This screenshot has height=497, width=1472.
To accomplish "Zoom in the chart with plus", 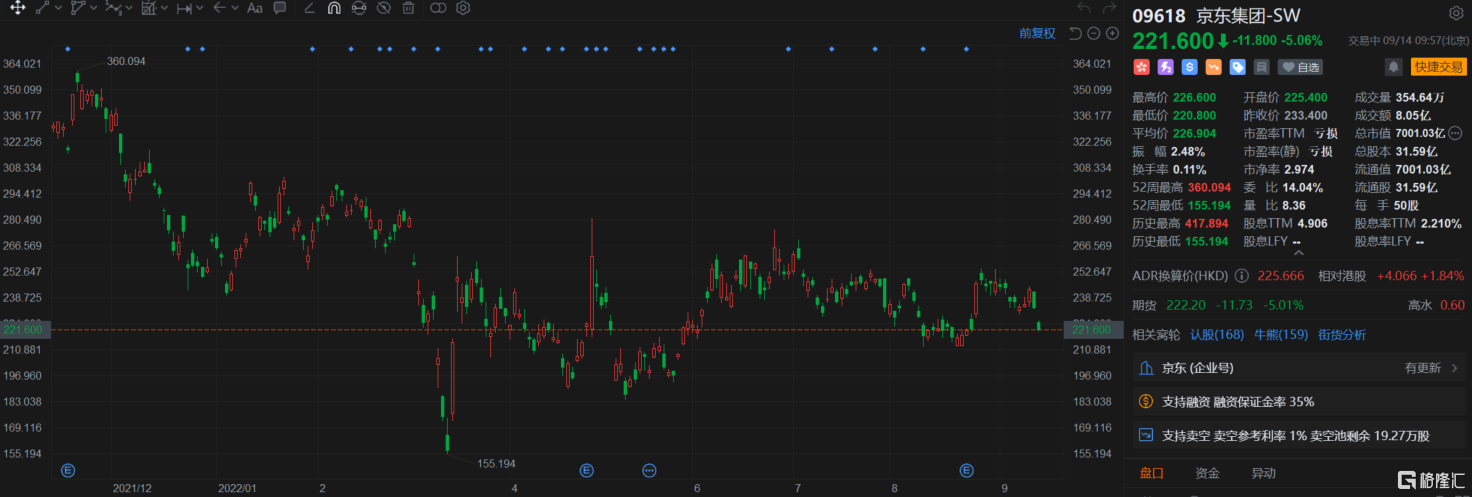I will (x=1111, y=33).
